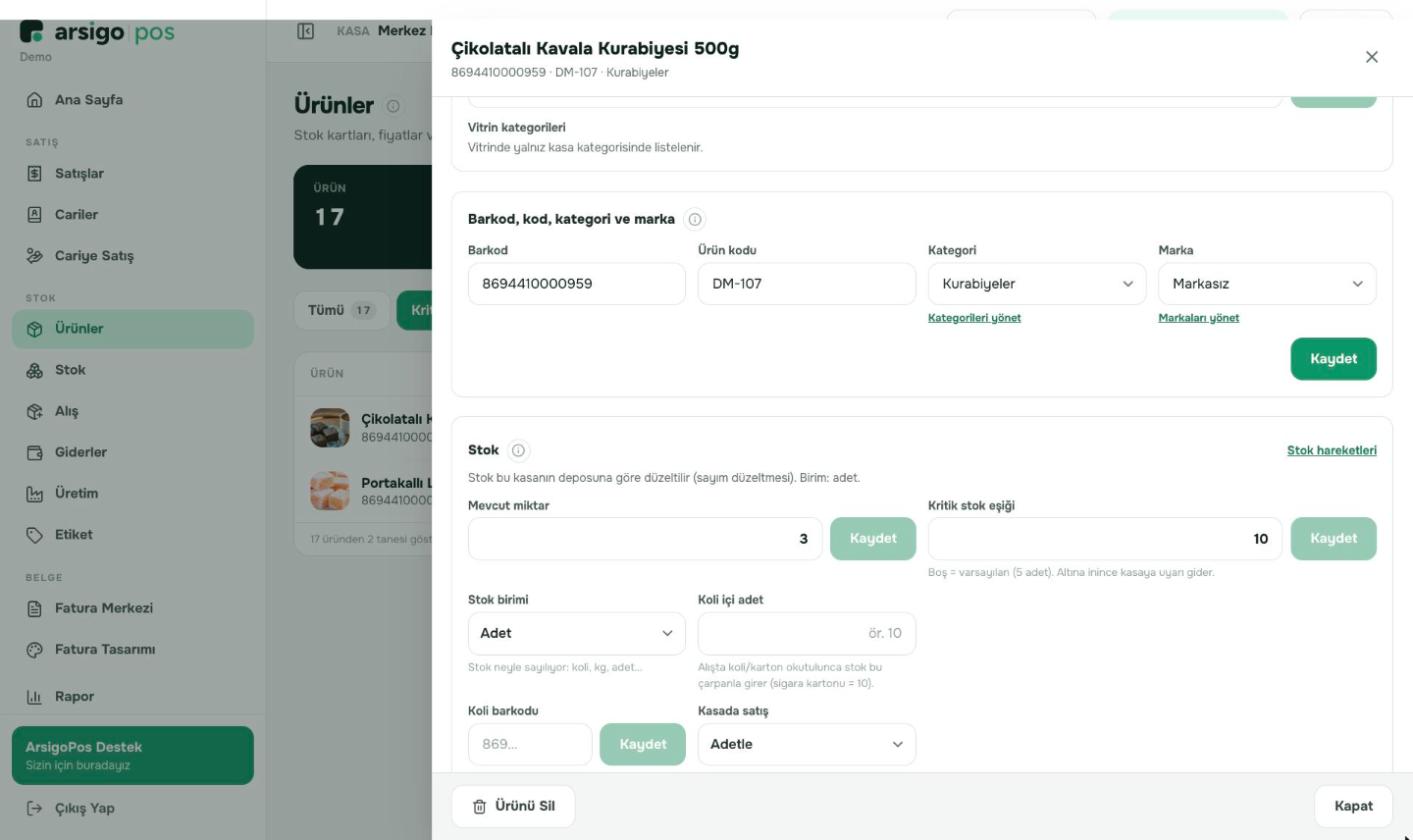Click Kaydet next to Kritik stok eşiği
Image resolution: width=1413 pixels, height=840 pixels.
point(1334,539)
